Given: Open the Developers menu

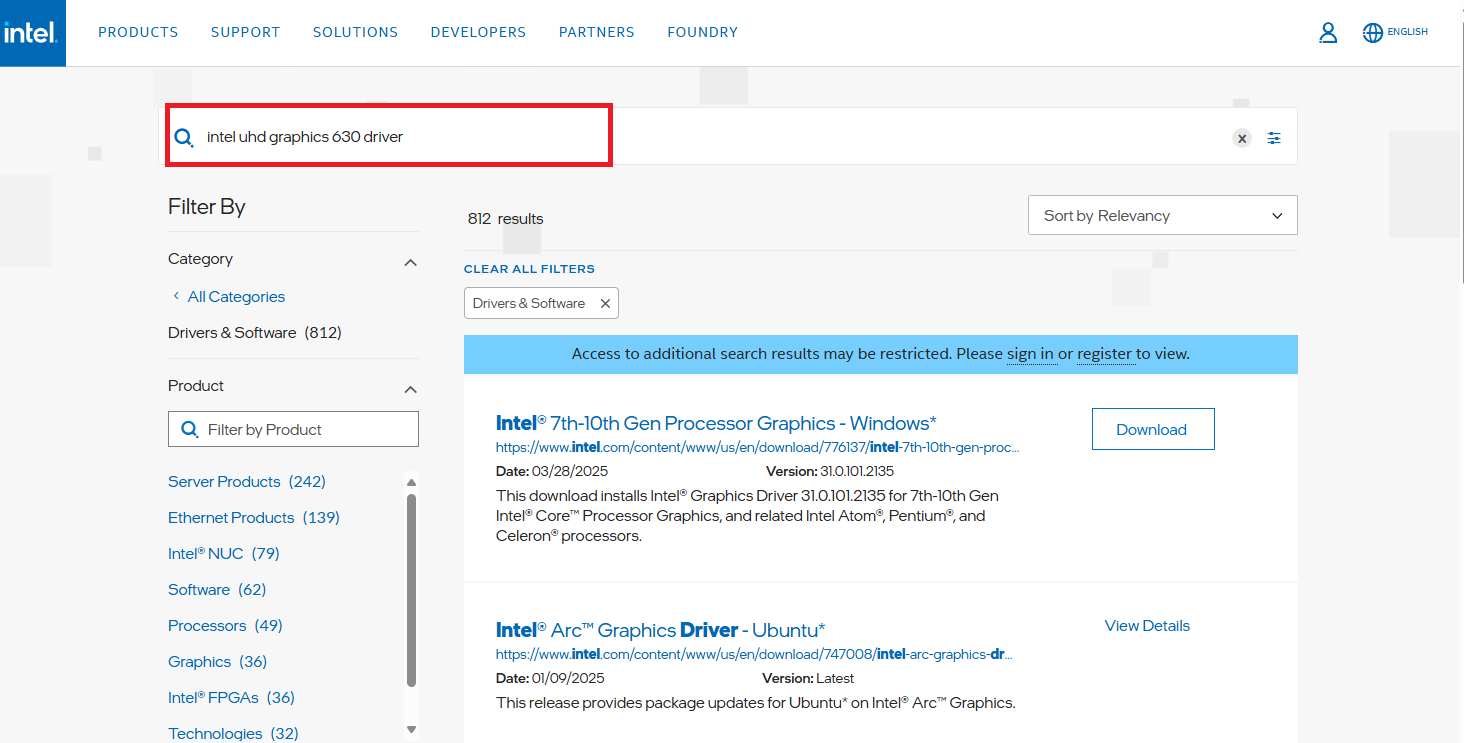Looking at the screenshot, I should 478,32.
